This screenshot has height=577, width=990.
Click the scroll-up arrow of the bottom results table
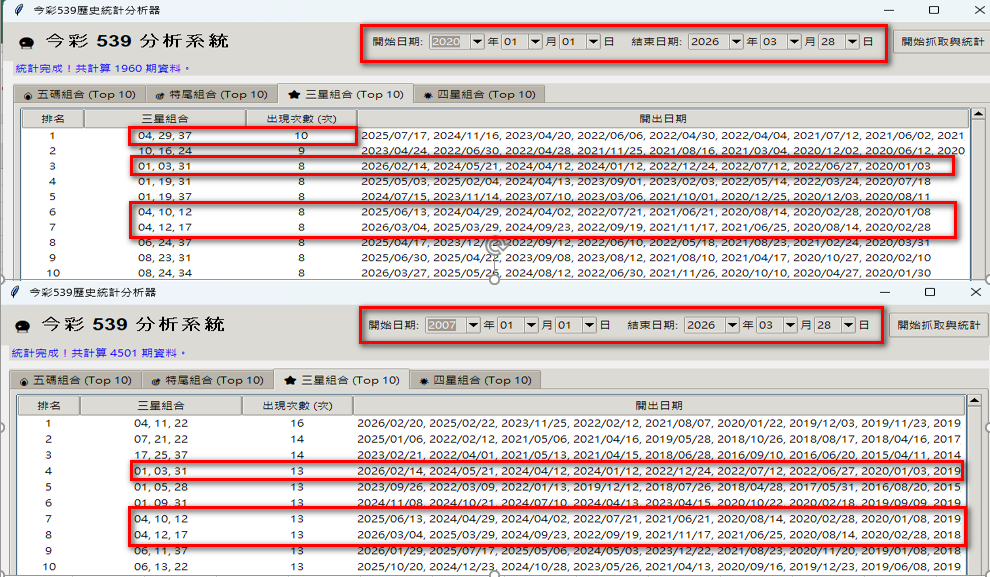point(973,404)
